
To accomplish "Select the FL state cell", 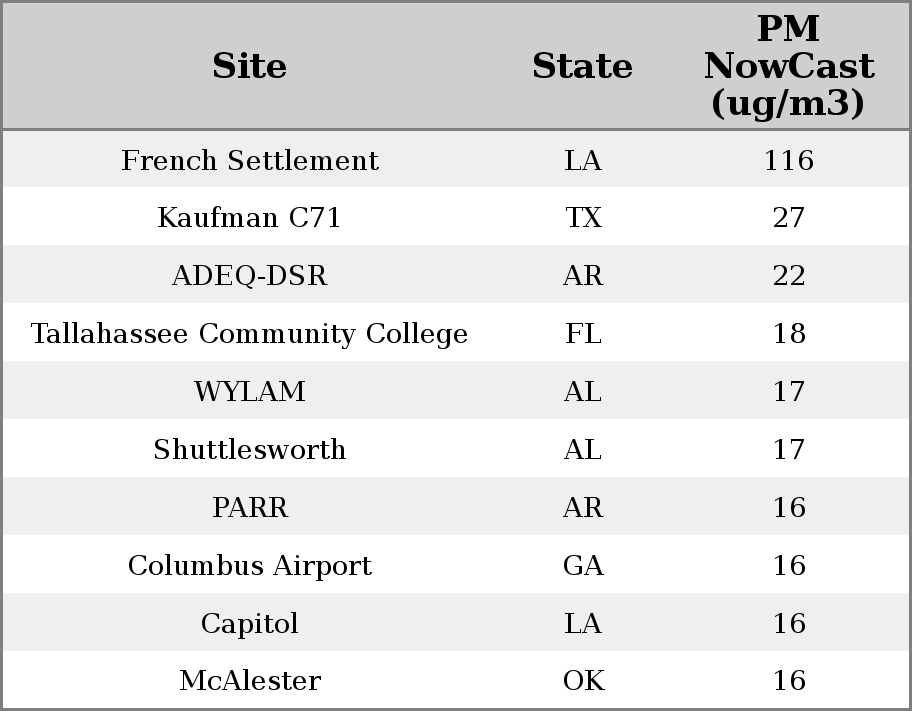I will coord(582,334).
